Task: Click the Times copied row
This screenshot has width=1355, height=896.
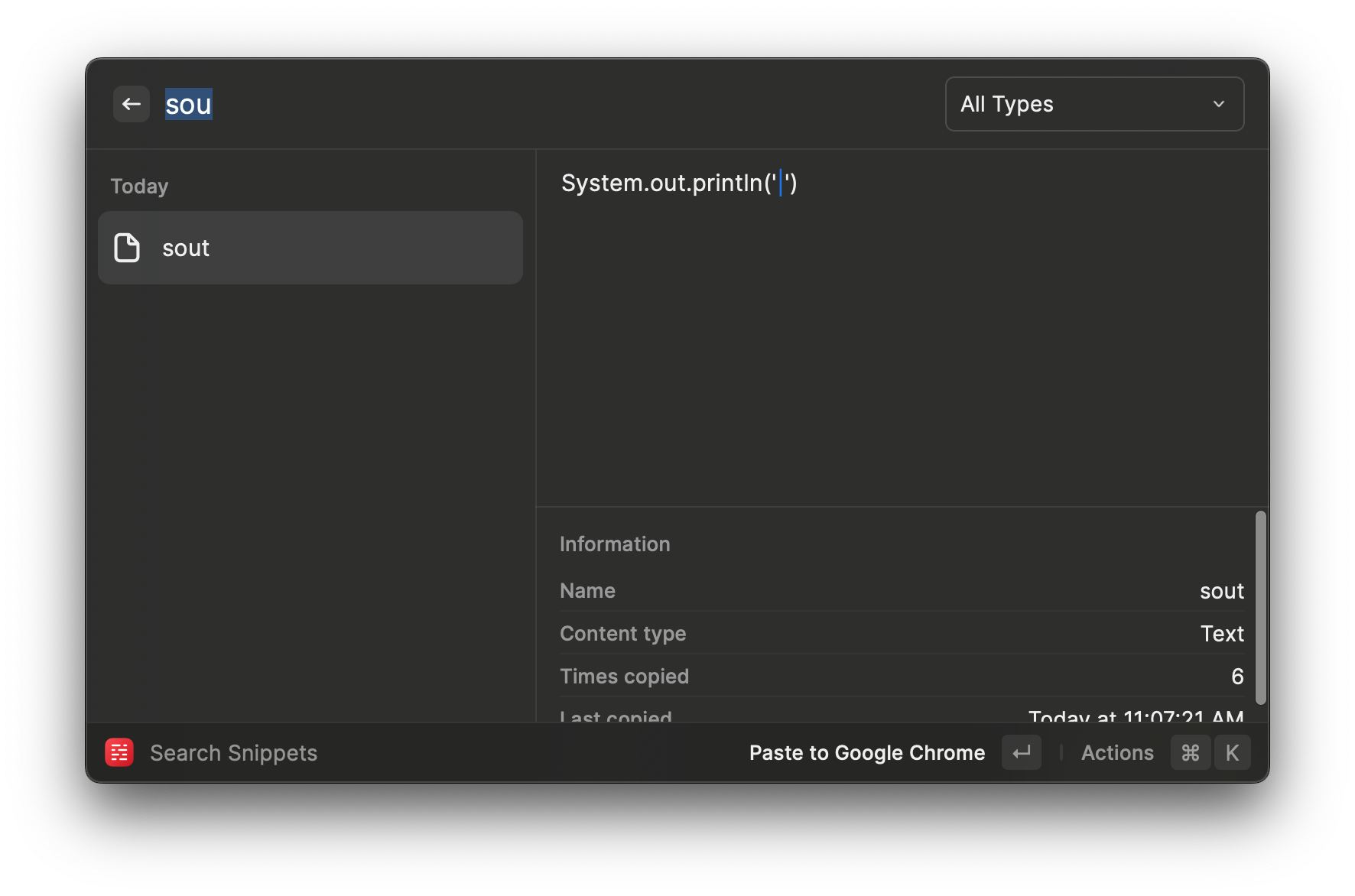Action: [x=901, y=677]
